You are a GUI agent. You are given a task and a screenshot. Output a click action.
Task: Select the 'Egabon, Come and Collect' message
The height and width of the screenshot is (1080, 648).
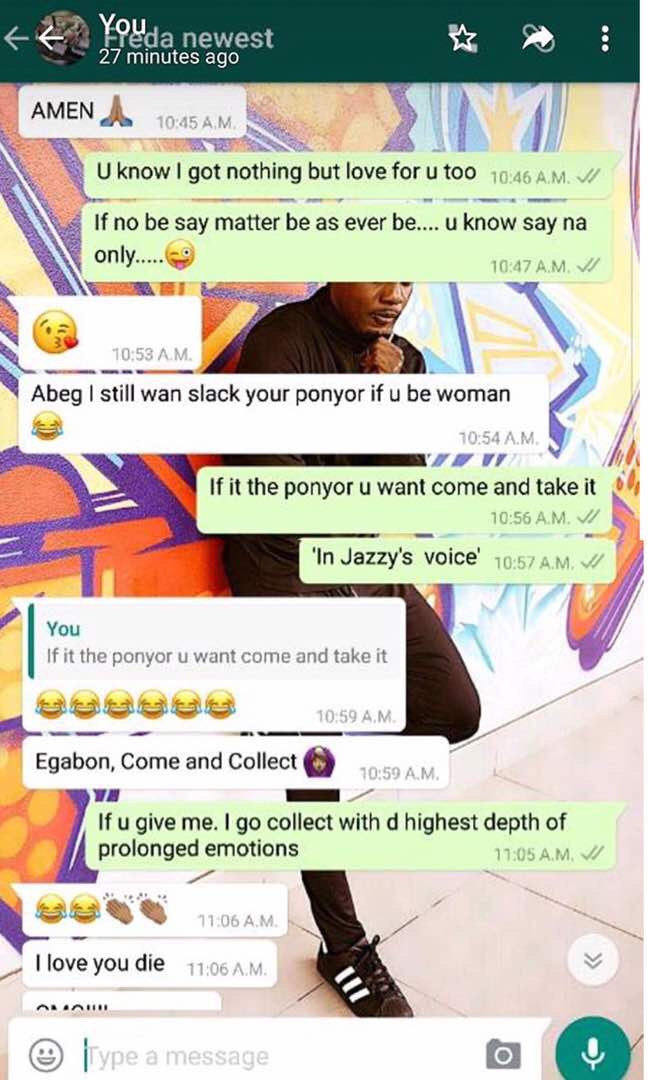coord(236,762)
